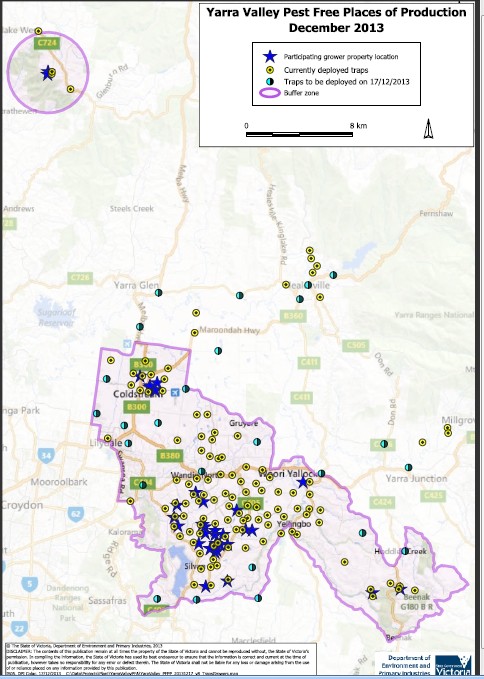Click the 'Fernshaw' place label
484x679 pixels.
tap(436, 213)
